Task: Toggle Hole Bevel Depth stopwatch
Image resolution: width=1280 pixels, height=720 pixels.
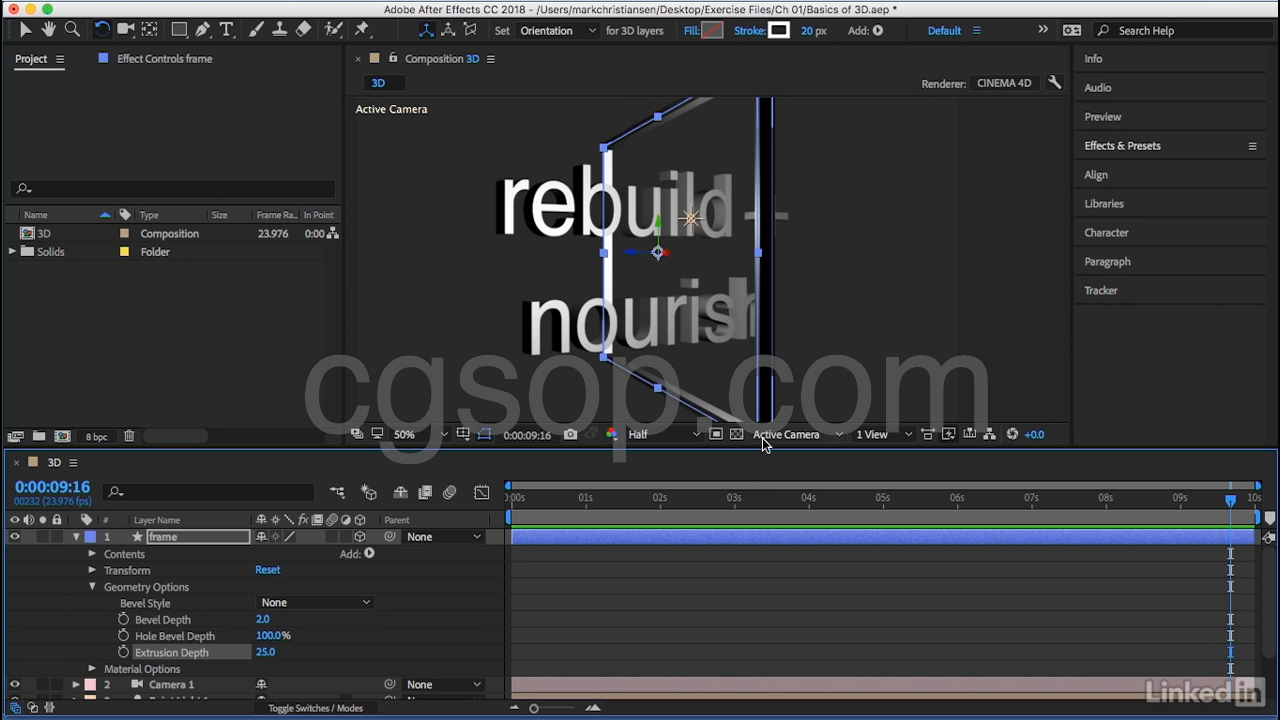Action: tap(124, 636)
